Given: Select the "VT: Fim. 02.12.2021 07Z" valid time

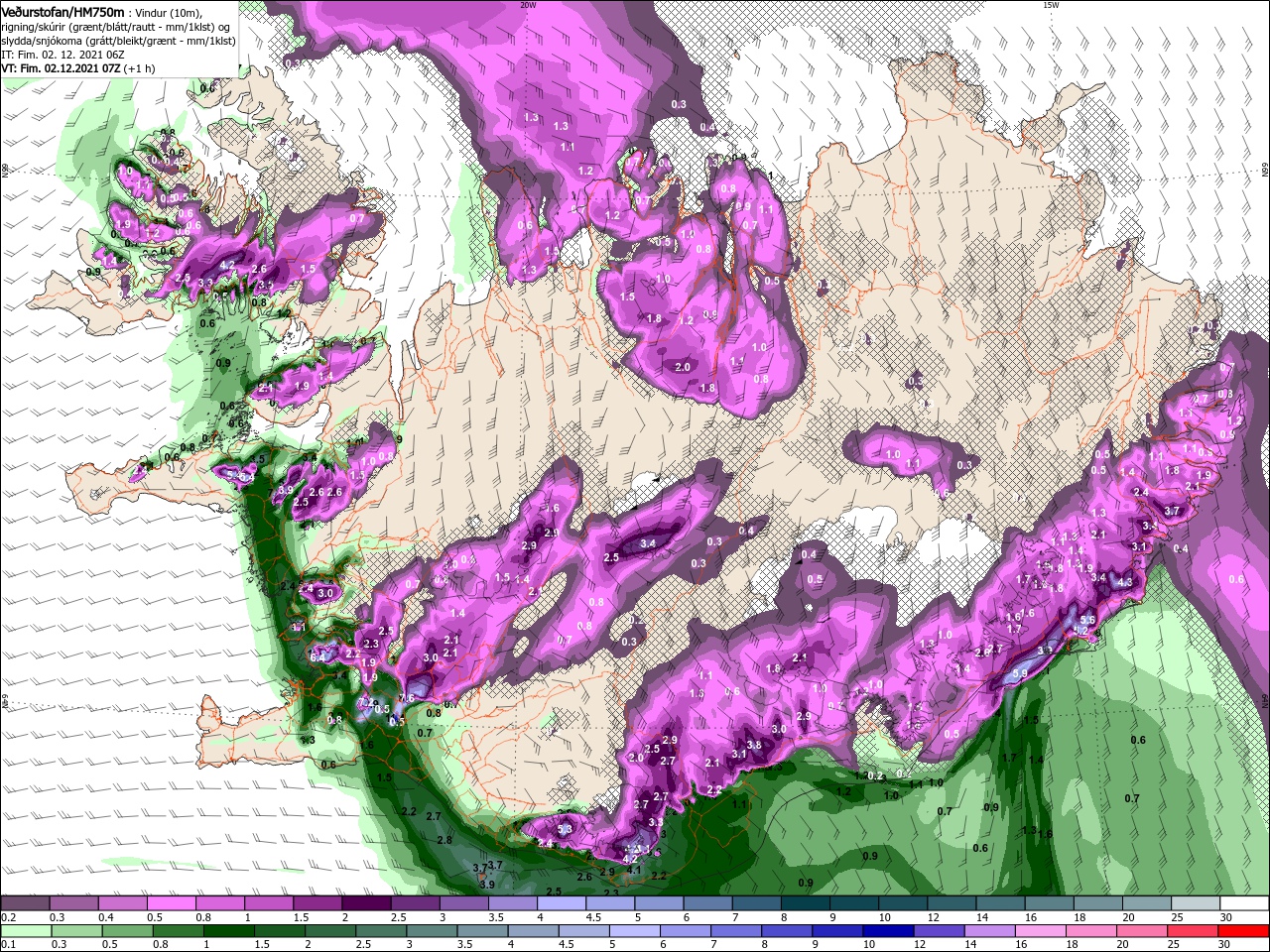Looking at the screenshot, I should (x=62, y=69).
